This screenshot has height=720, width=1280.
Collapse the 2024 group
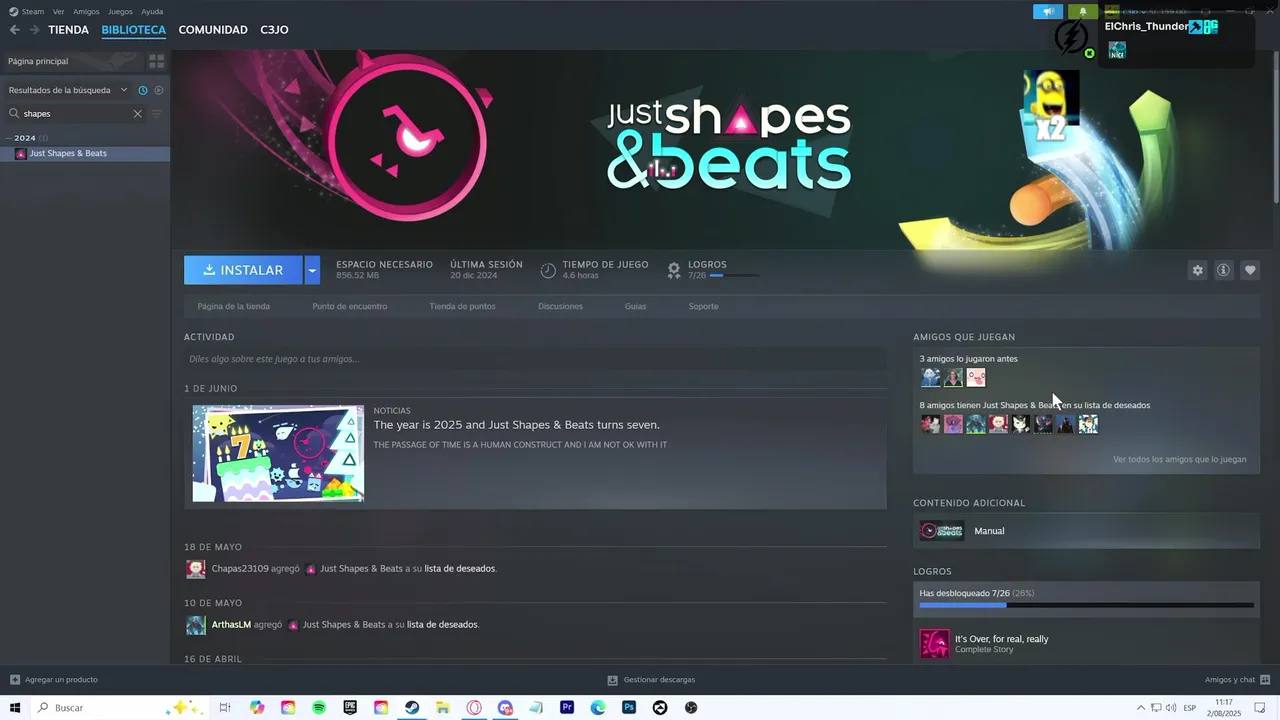[25, 138]
